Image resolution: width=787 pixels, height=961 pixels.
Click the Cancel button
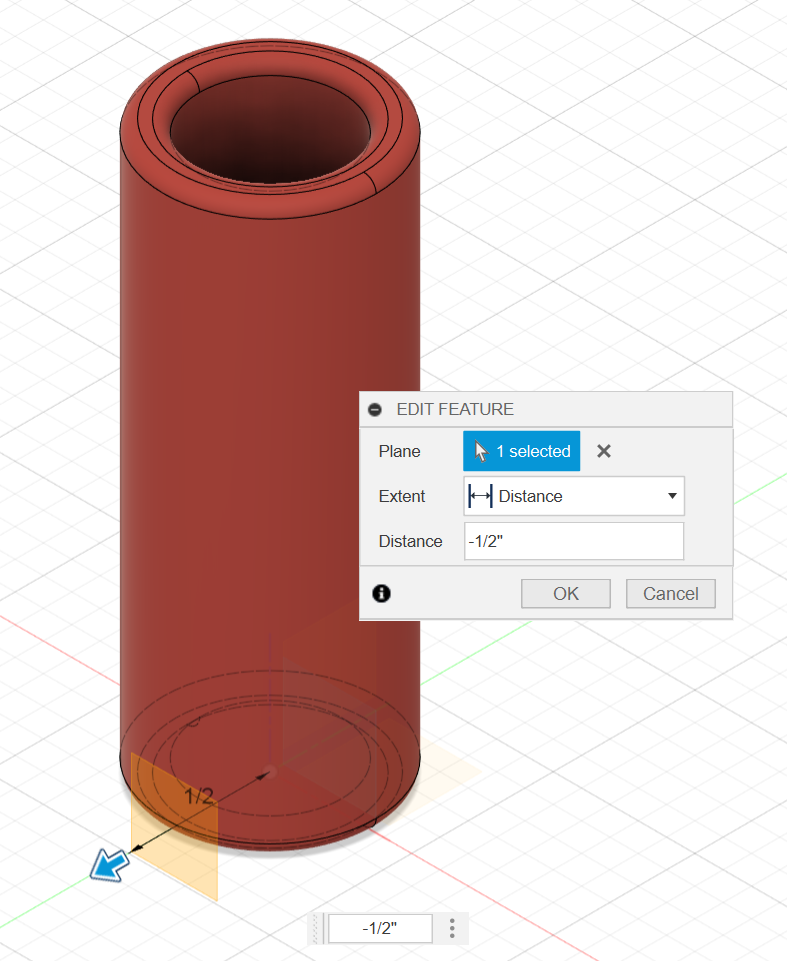(671, 593)
